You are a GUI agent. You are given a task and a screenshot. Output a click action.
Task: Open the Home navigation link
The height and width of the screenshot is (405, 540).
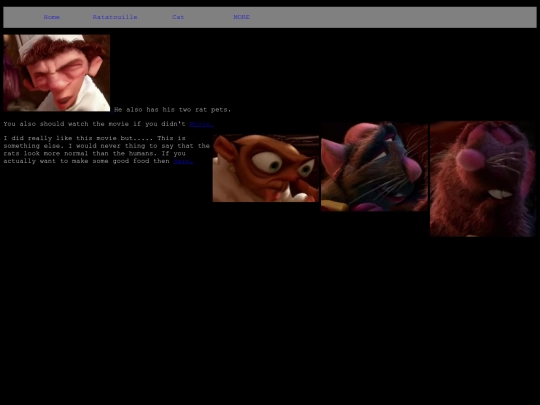52,17
